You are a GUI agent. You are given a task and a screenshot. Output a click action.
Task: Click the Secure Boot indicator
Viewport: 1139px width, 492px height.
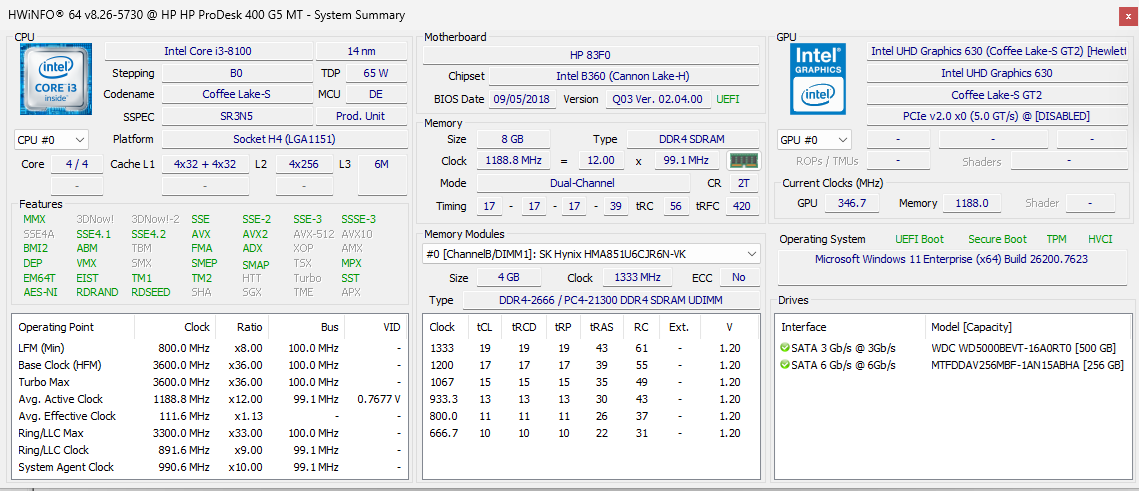[x=997, y=239]
